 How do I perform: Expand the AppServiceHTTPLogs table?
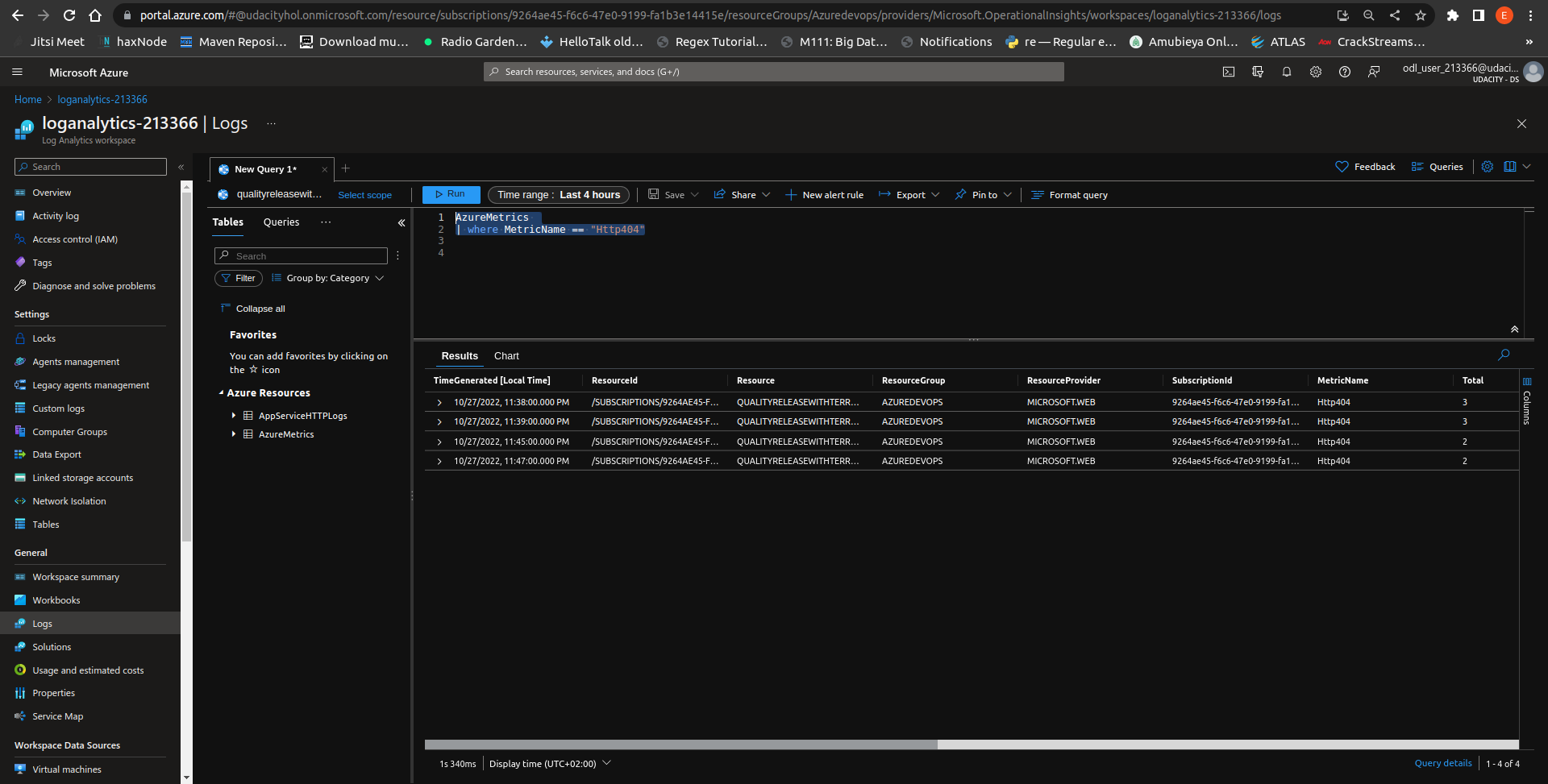point(234,416)
